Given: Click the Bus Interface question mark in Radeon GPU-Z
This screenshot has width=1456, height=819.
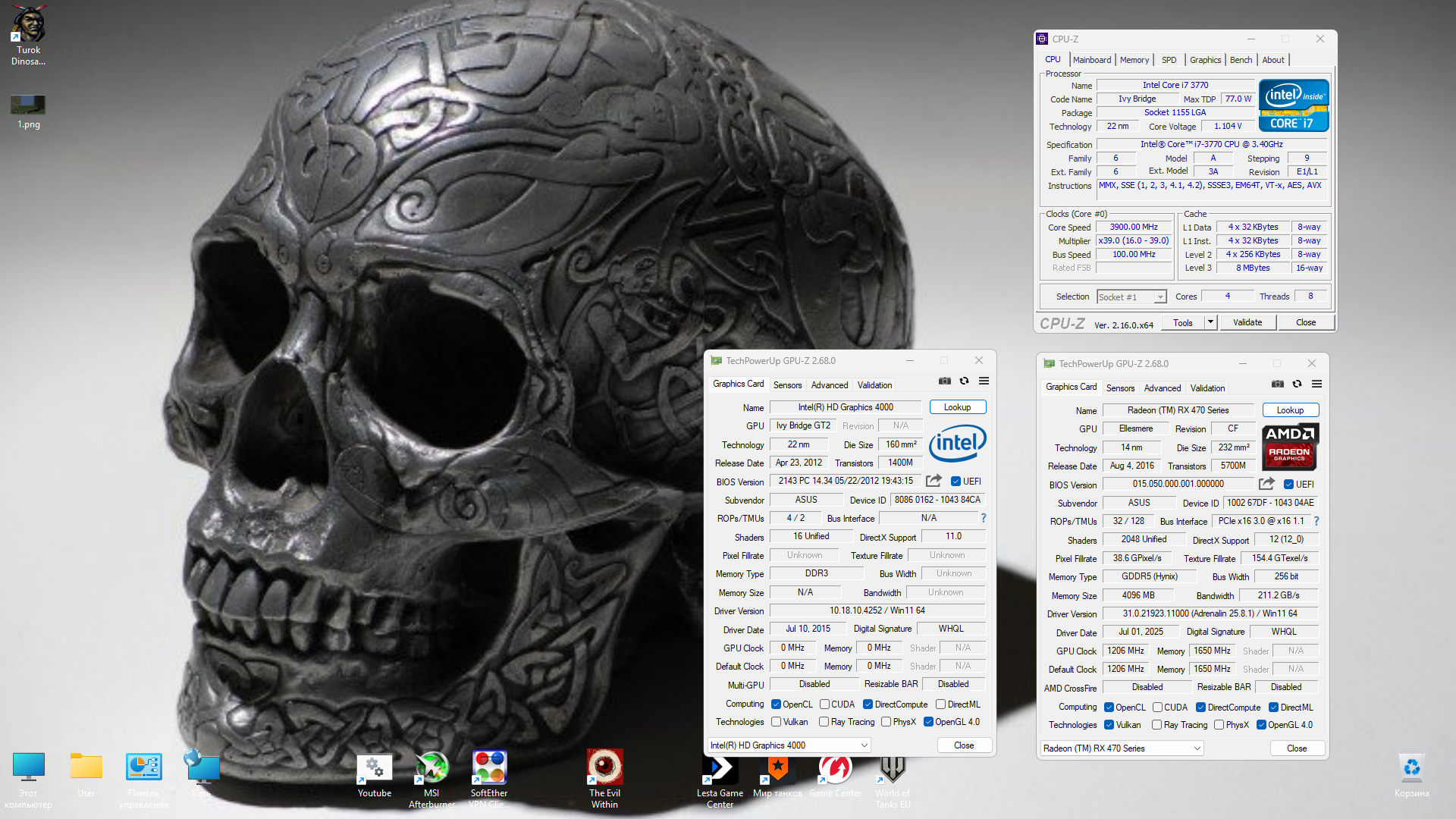Looking at the screenshot, I should 1316,521.
